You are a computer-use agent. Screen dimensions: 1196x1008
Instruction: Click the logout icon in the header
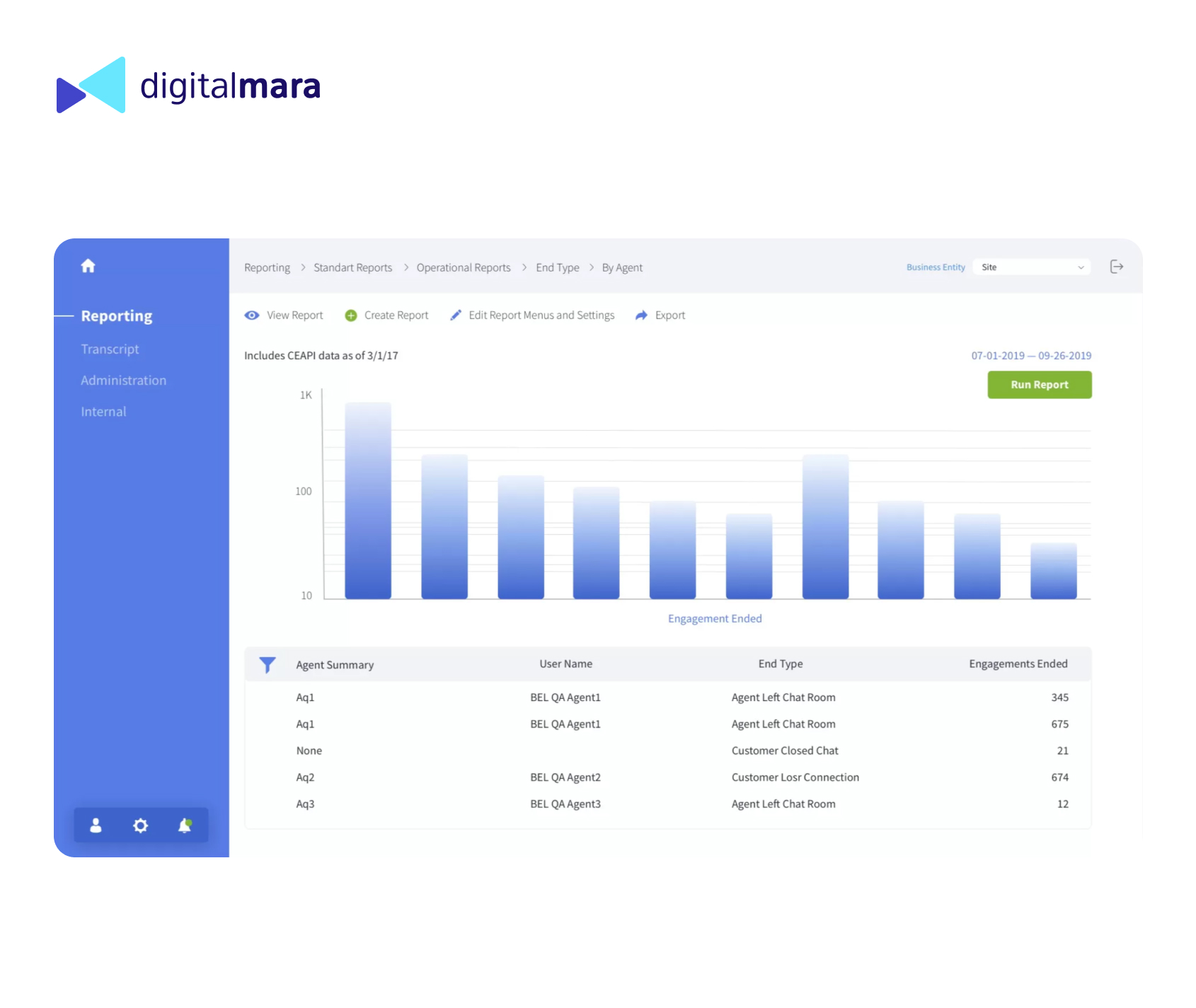pyautogui.click(x=1116, y=267)
